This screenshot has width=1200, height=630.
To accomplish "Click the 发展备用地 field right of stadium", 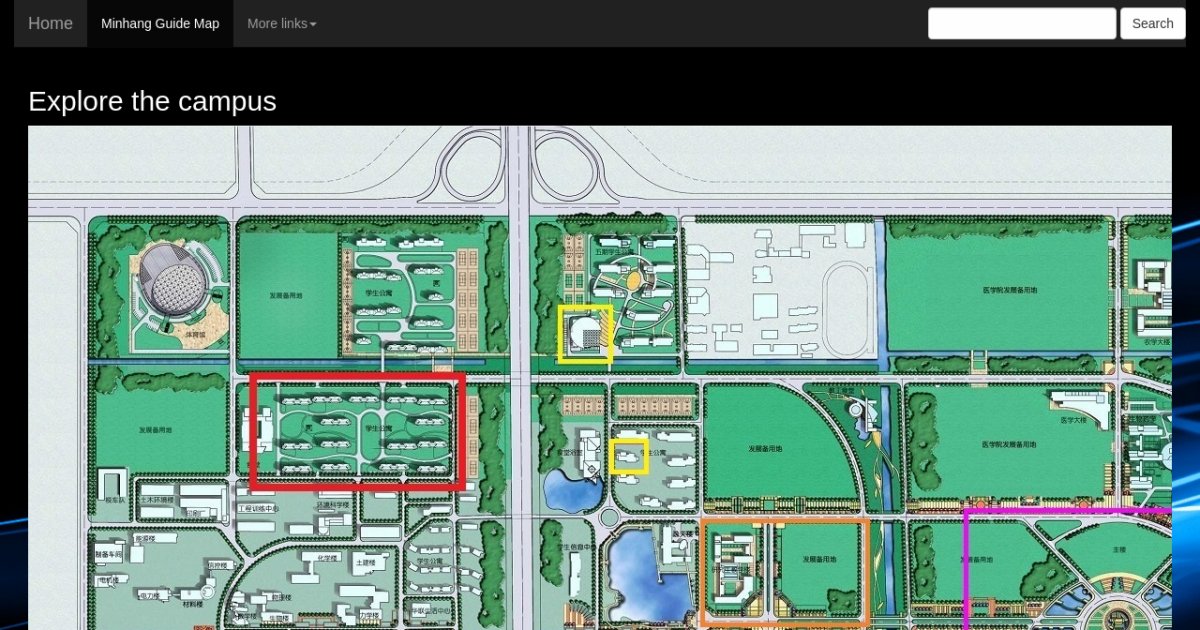I will (x=288, y=294).
